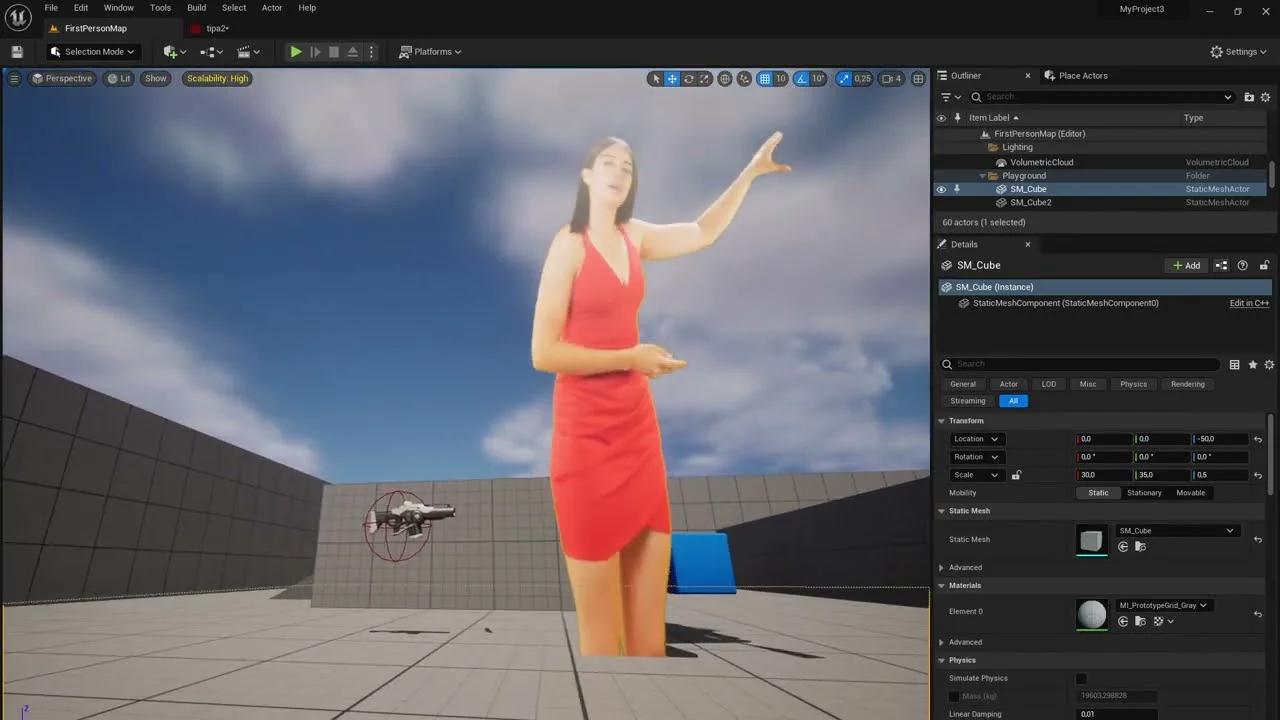
Task: Select the Move tool in viewport toolbar
Action: tap(672, 78)
